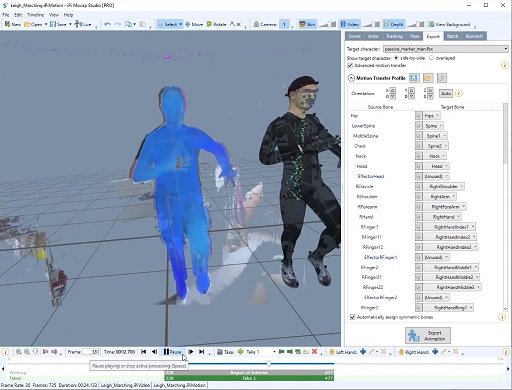Click the Redo arrow icon
Image resolution: width=512 pixels, height=390 pixels.
pos(118,24)
